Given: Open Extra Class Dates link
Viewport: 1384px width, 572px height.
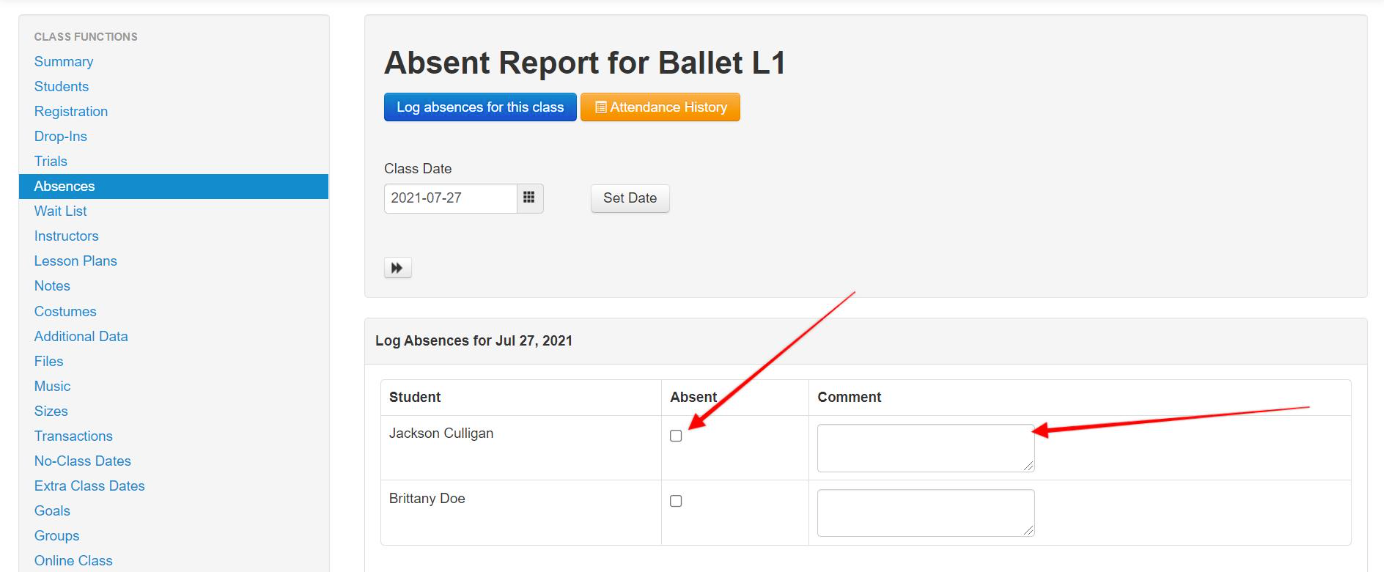Looking at the screenshot, I should click(x=90, y=487).
